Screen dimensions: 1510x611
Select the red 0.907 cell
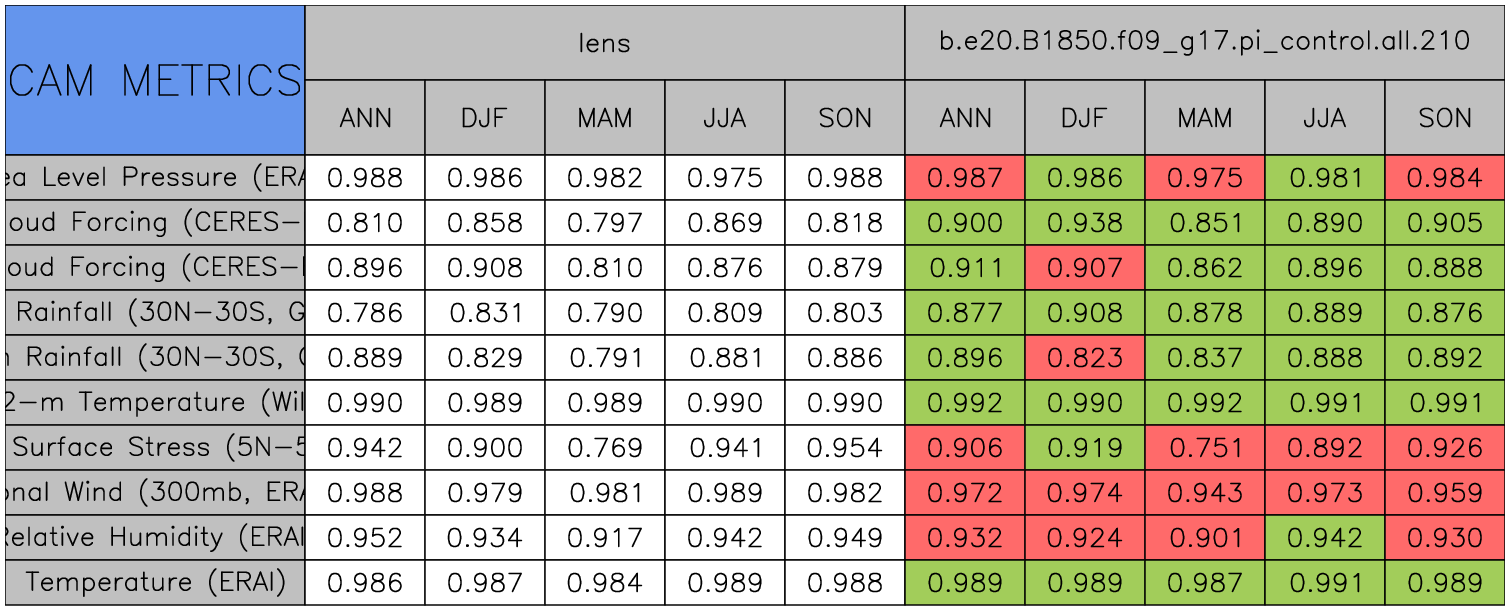tap(1084, 268)
